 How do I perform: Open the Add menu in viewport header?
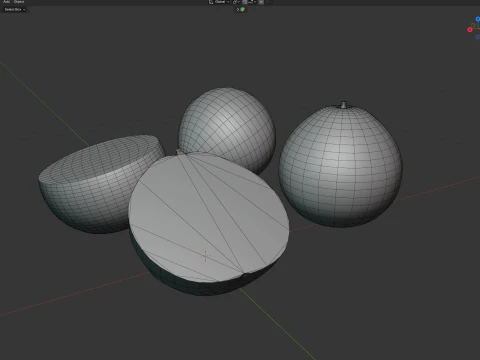(x=6, y=2)
